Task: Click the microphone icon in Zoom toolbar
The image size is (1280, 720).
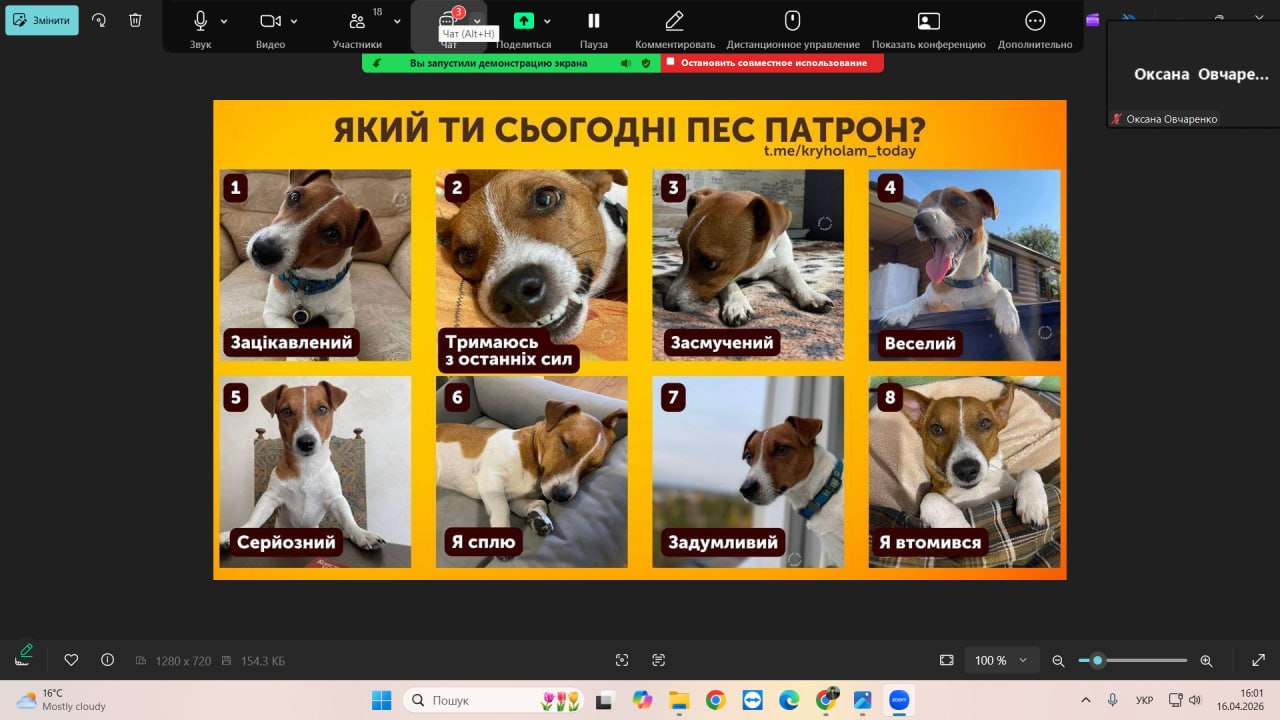Action: [200, 21]
